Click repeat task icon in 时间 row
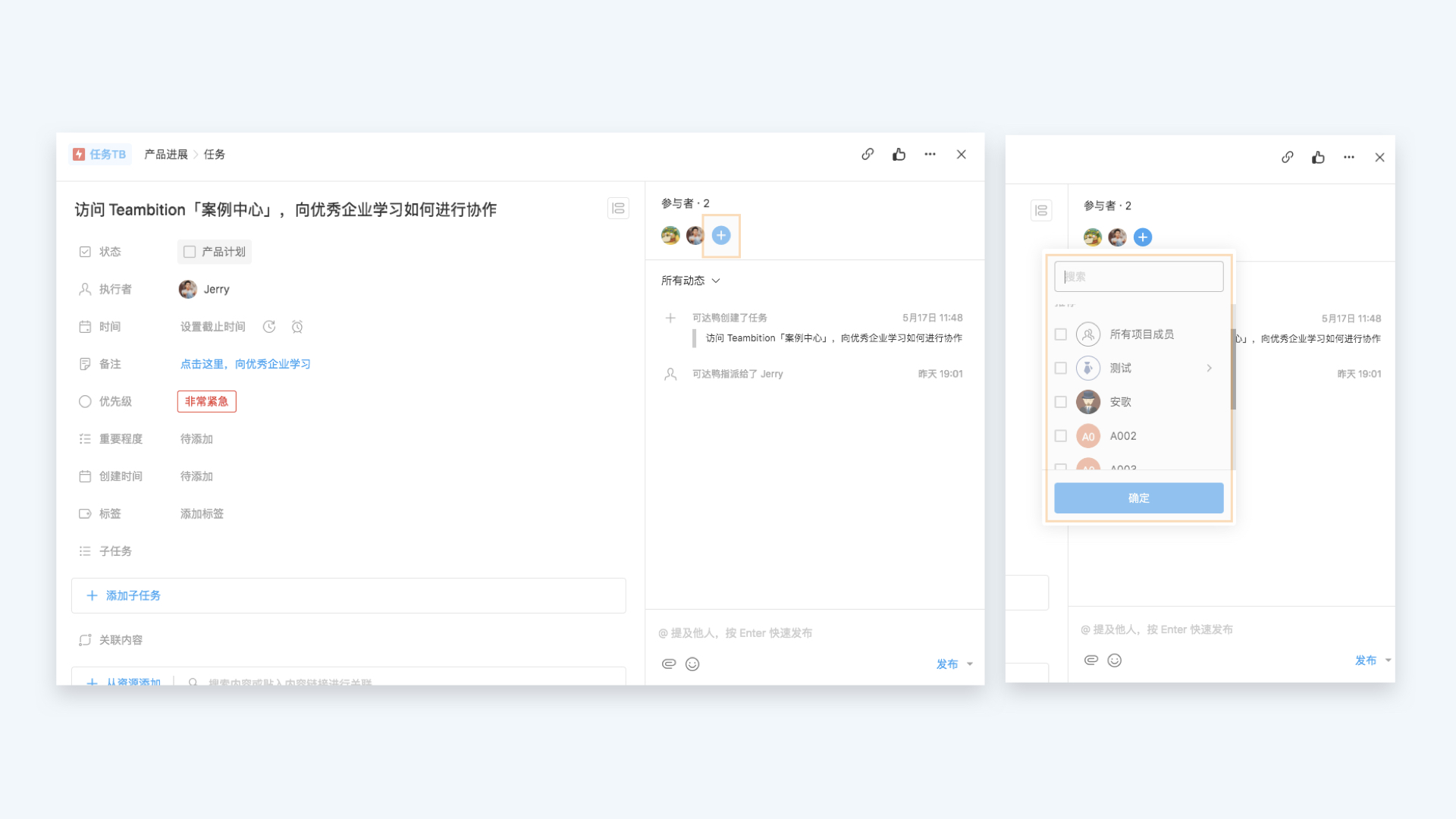 [269, 327]
